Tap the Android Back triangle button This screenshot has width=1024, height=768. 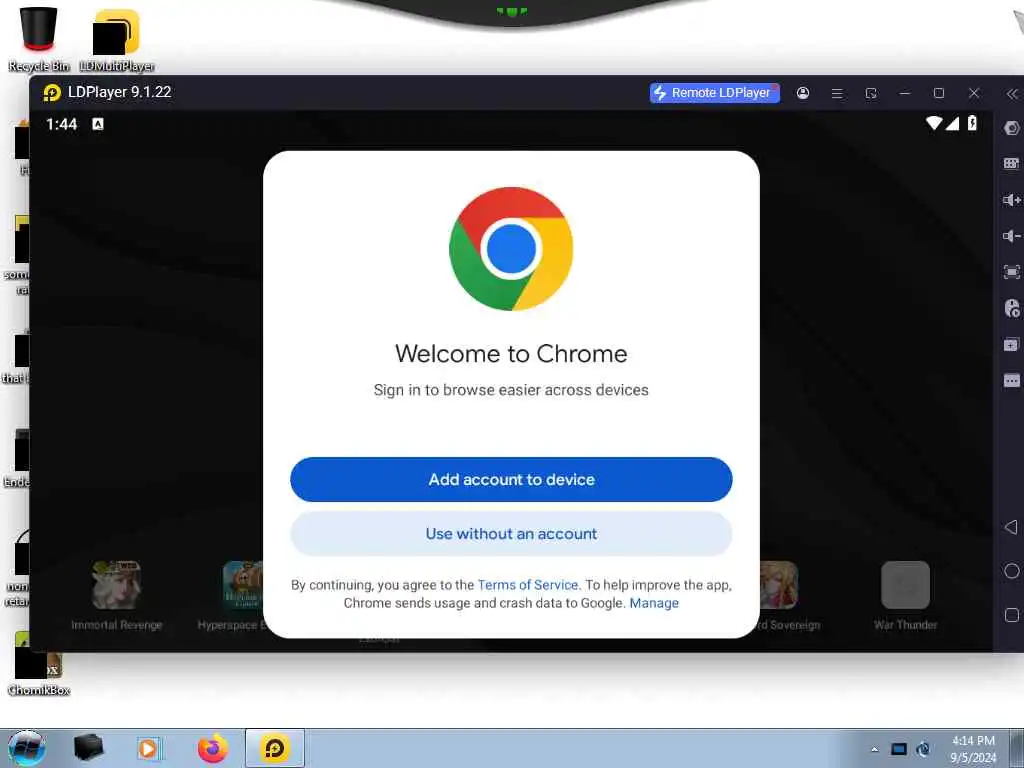pos(1011,527)
